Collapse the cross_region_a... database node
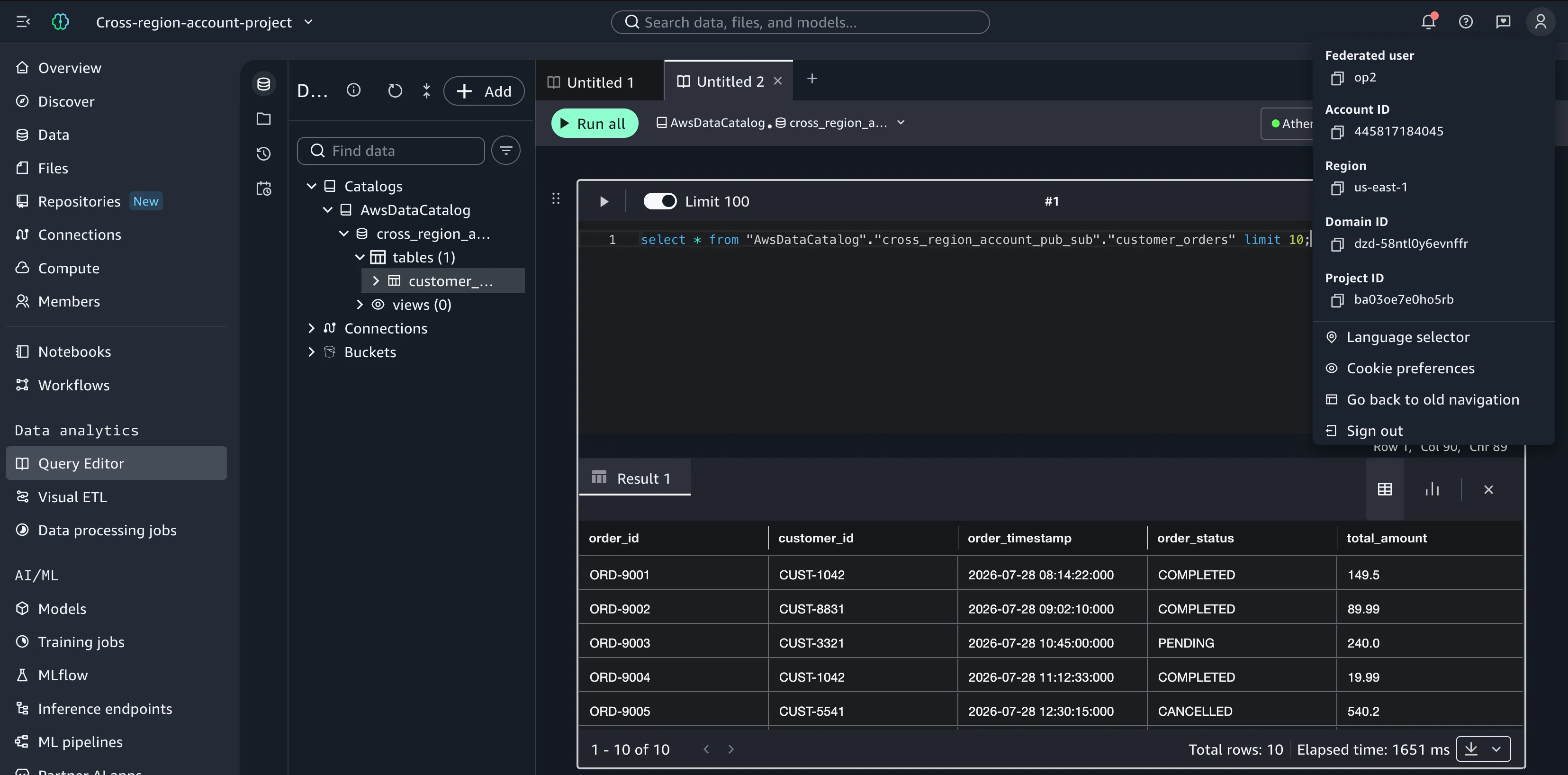This screenshot has width=1568, height=775. pos(344,234)
